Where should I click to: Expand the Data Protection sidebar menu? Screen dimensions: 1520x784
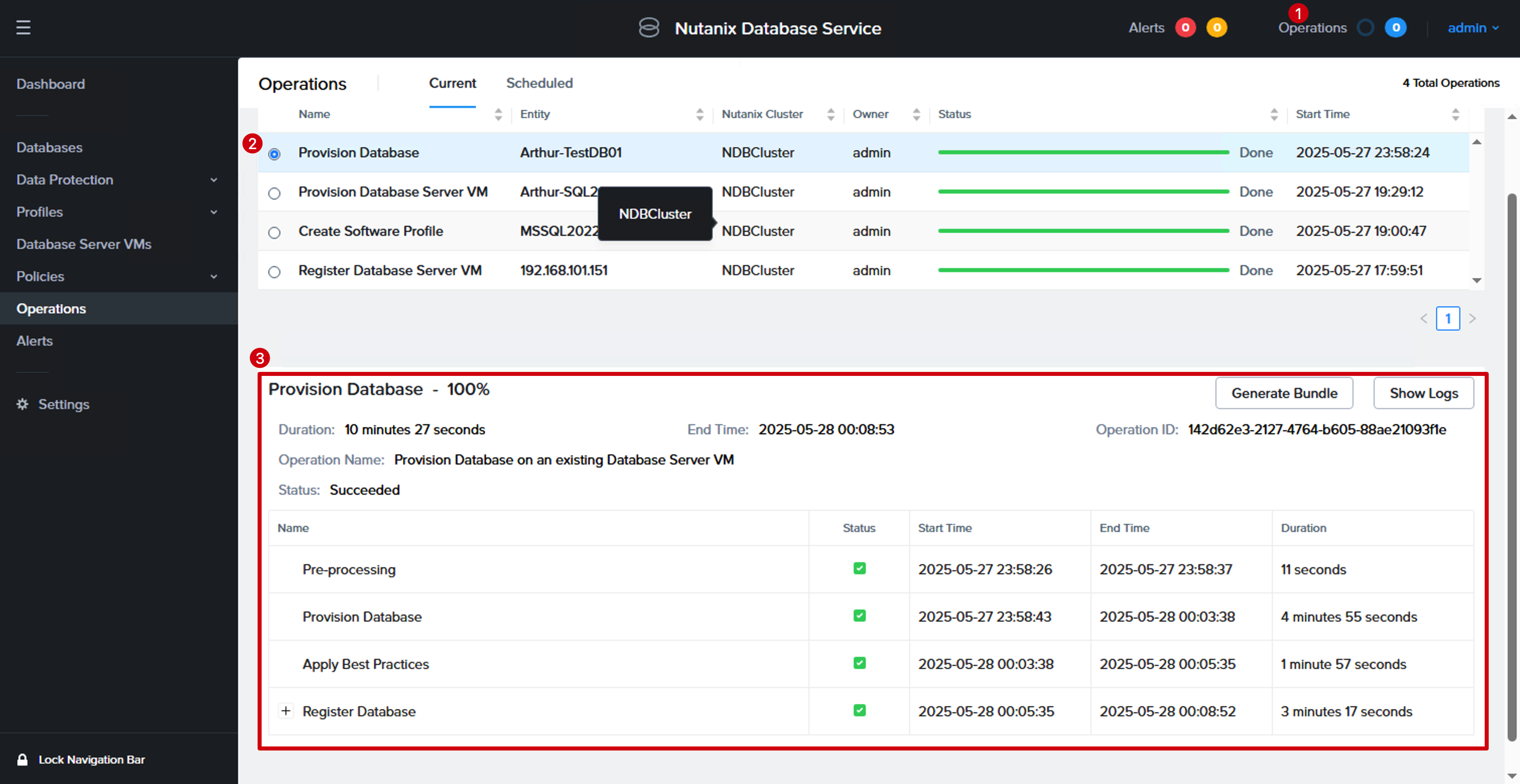tap(118, 180)
